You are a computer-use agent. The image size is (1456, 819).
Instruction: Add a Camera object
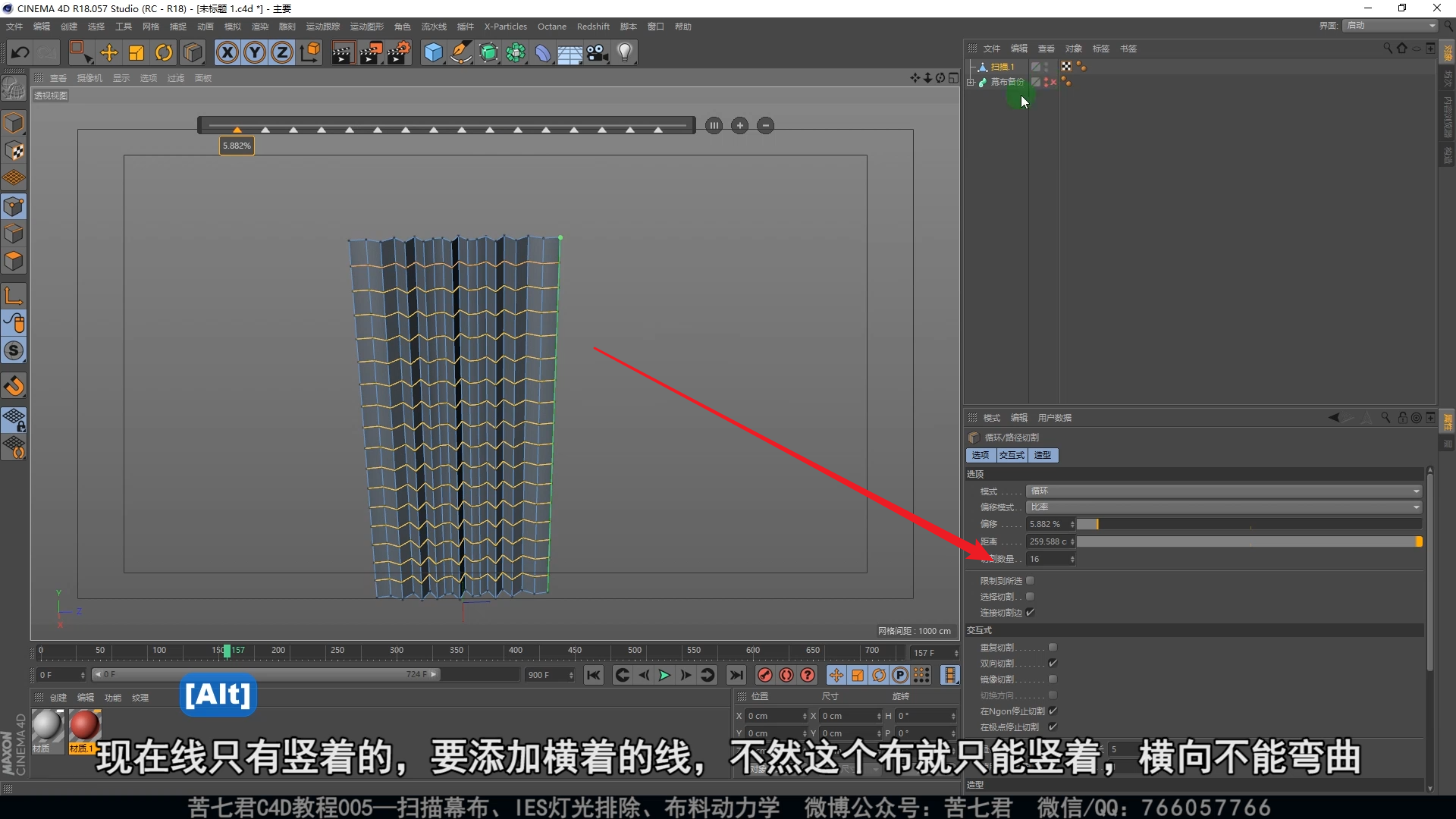pyautogui.click(x=598, y=52)
